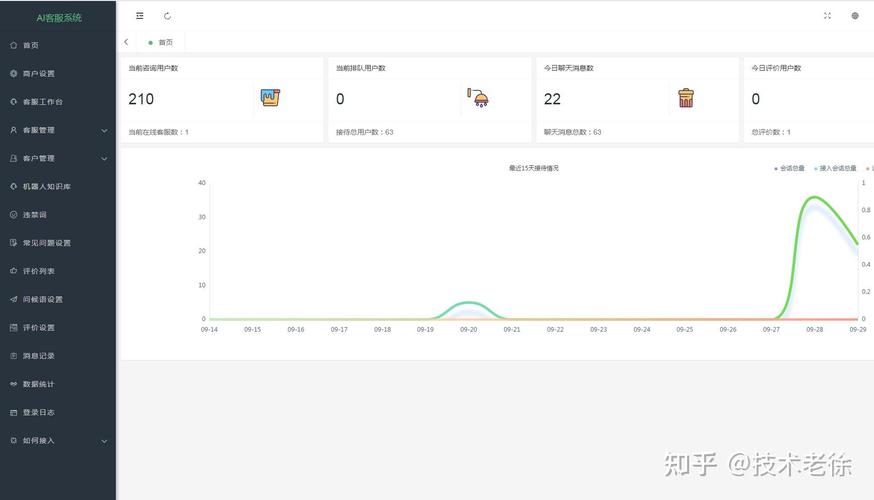
Task: Expand the 如何接入 submenu
Action: click(58, 441)
